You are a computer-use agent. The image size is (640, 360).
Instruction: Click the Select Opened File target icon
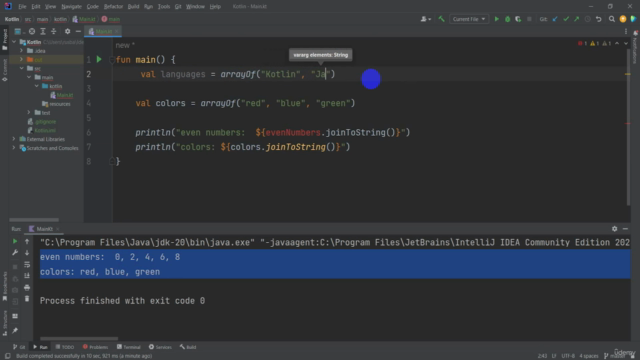32,31
